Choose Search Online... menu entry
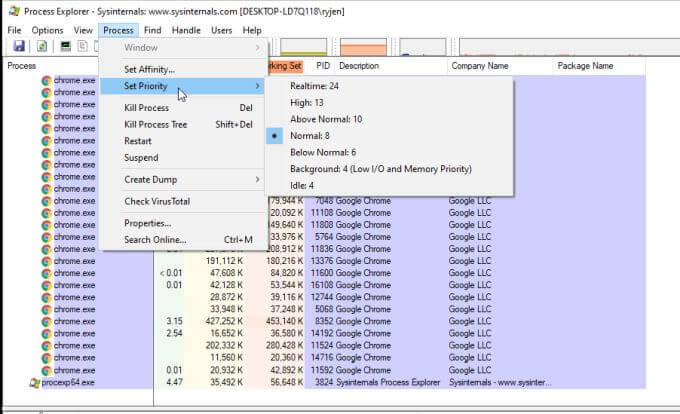 click(182, 240)
